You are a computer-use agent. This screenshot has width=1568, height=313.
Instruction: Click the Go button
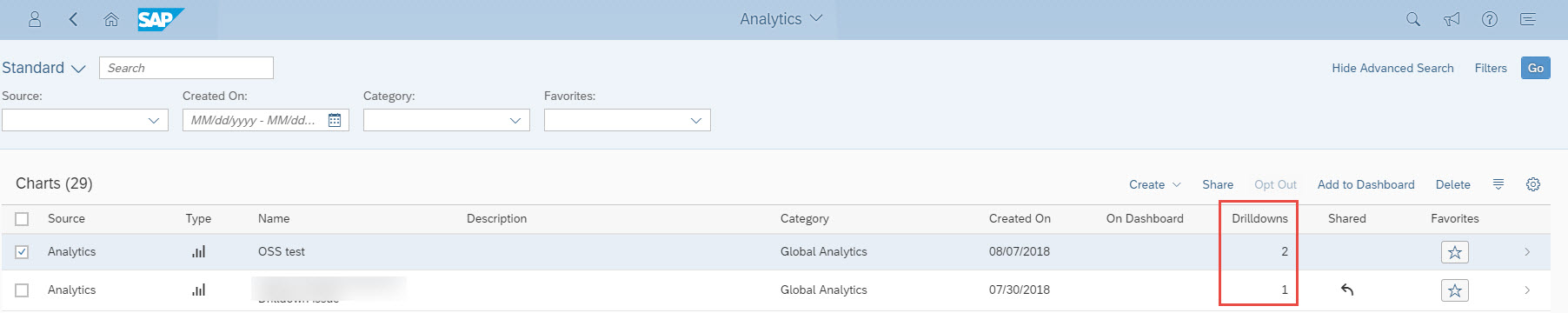coord(1536,68)
